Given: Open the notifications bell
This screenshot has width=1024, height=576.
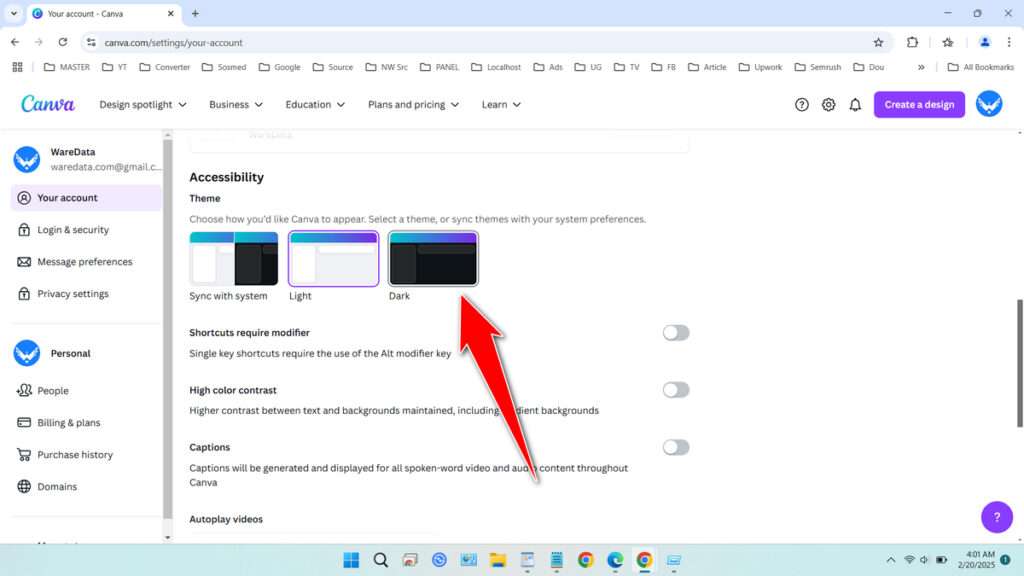Looking at the screenshot, I should [855, 104].
